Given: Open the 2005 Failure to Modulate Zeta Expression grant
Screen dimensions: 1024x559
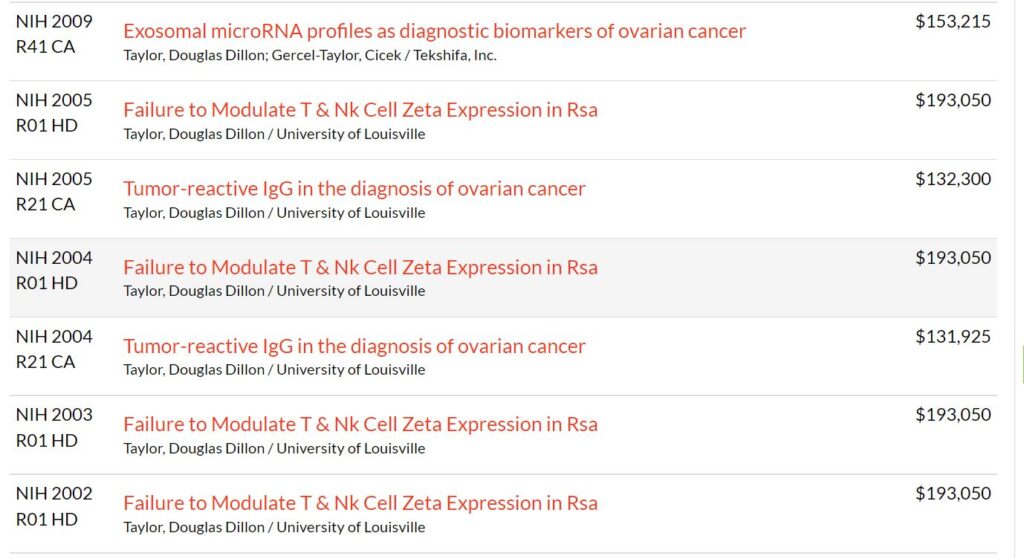Looking at the screenshot, I should [x=360, y=110].
